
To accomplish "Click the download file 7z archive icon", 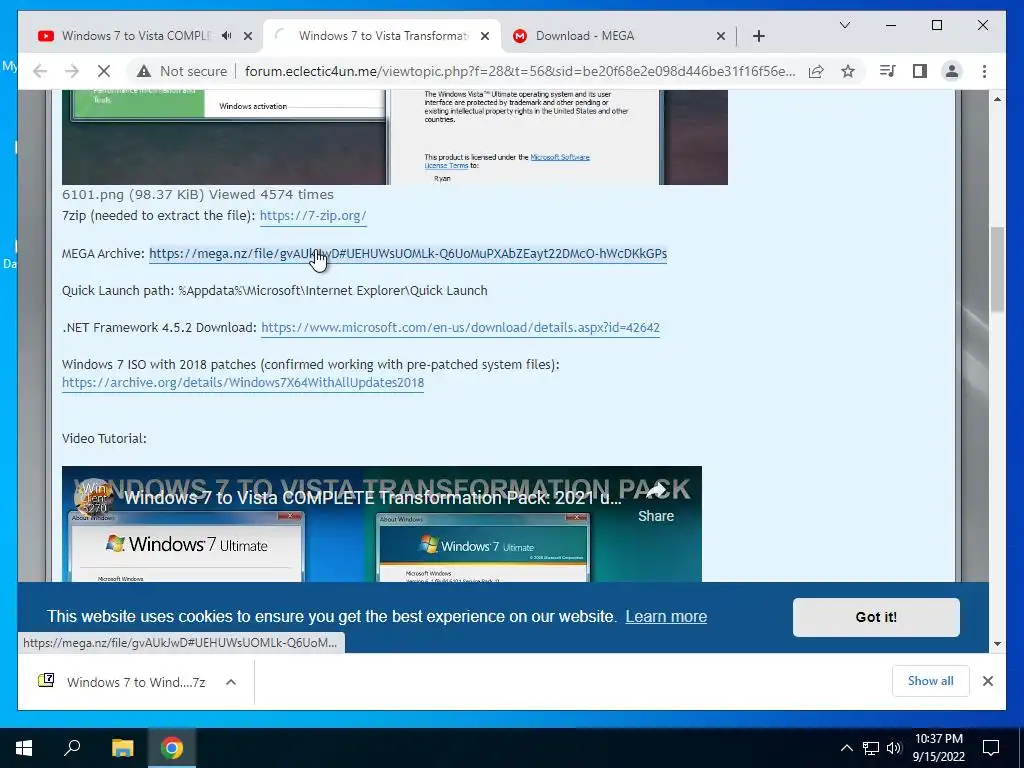I will (x=46, y=680).
